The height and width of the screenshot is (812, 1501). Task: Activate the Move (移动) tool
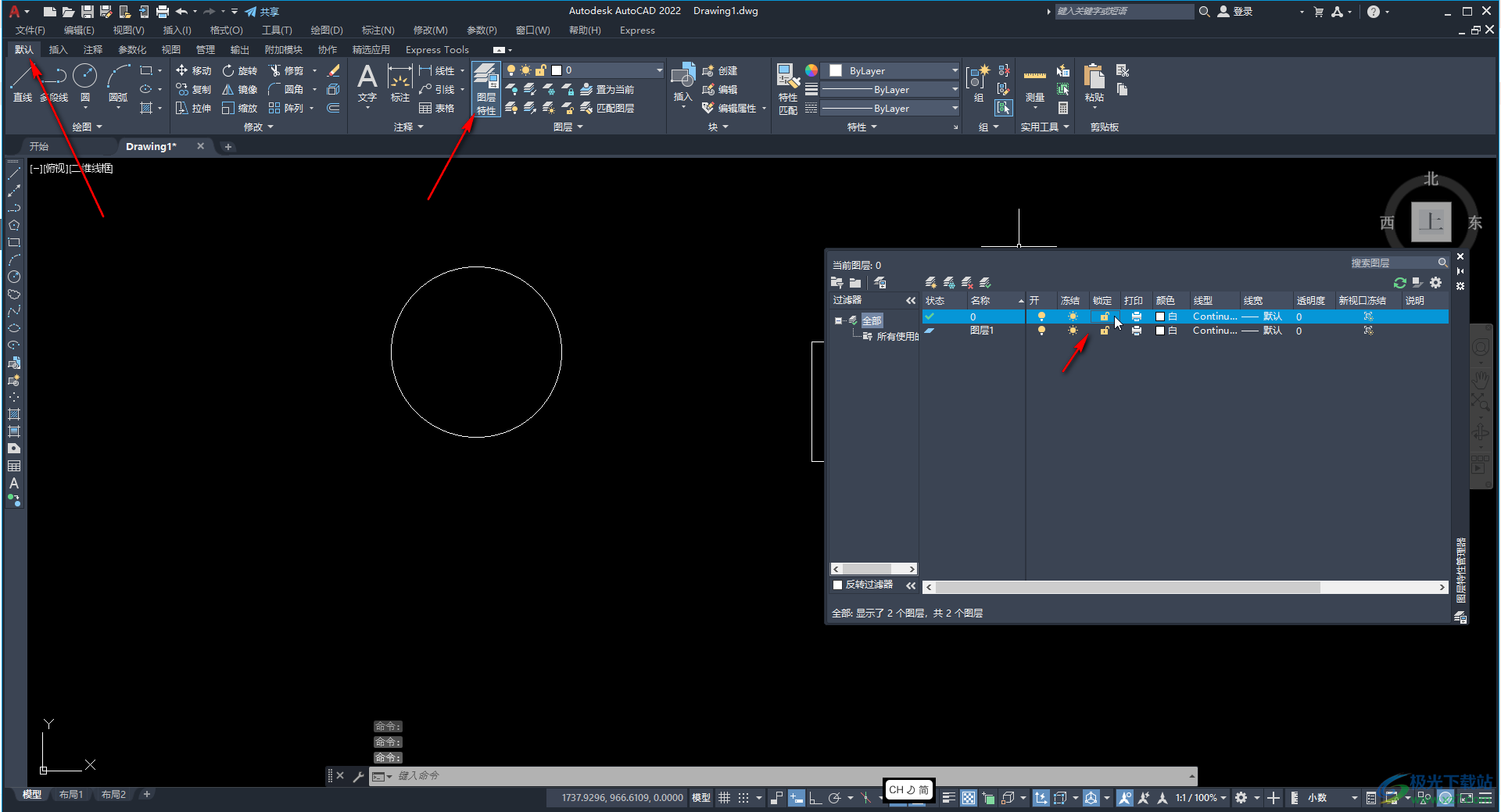point(193,70)
